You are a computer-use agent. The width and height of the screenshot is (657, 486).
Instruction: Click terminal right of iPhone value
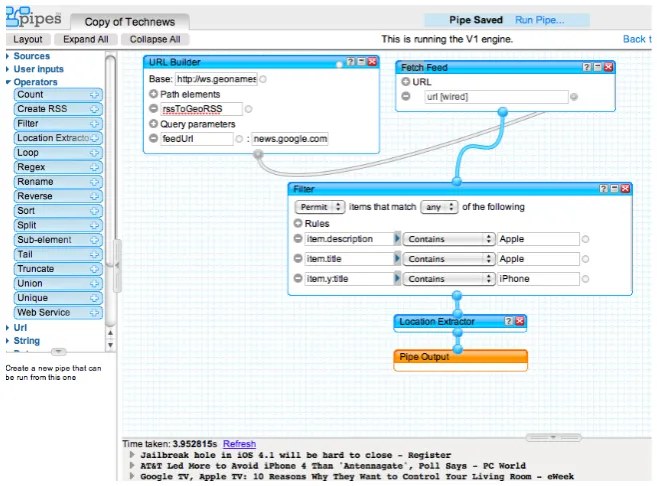pos(585,279)
